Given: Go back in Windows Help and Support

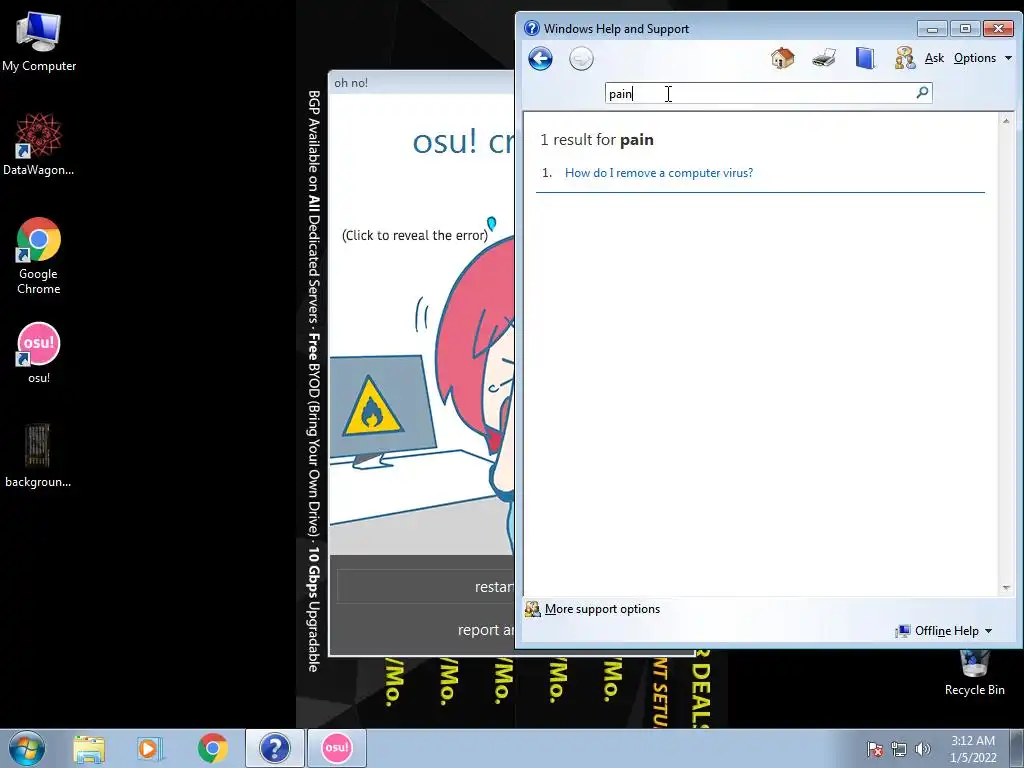Looking at the screenshot, I should (x=540, y=59).
